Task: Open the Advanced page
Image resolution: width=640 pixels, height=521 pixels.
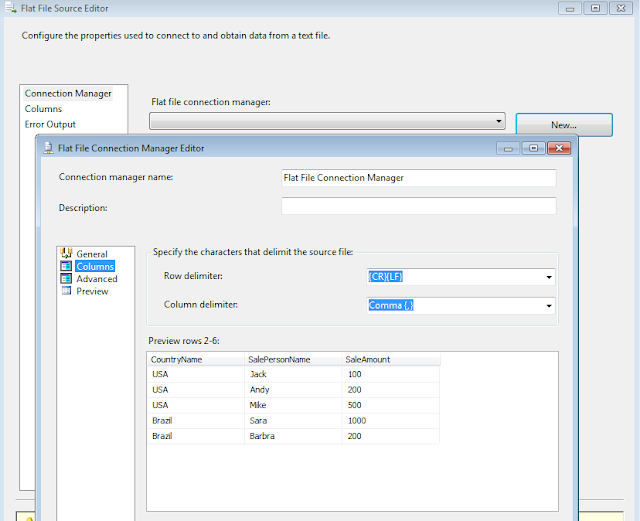Action: 97,279
